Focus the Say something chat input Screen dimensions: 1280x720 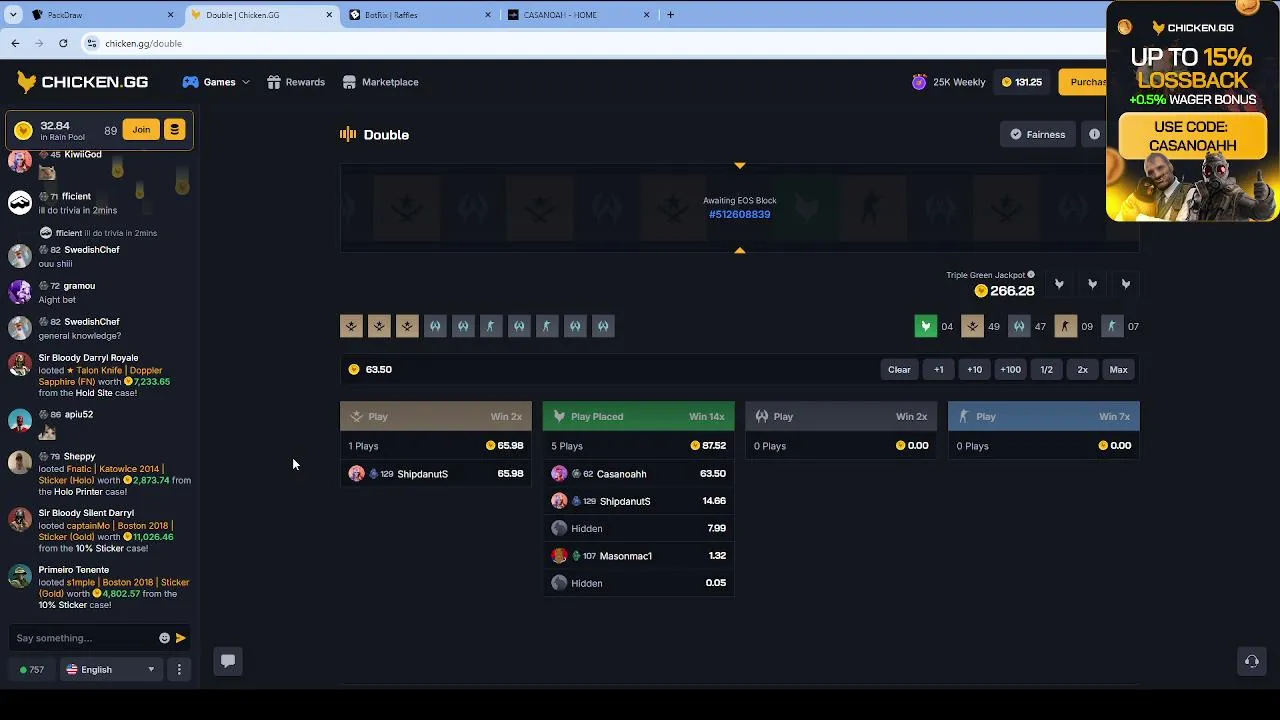[85, 638]
